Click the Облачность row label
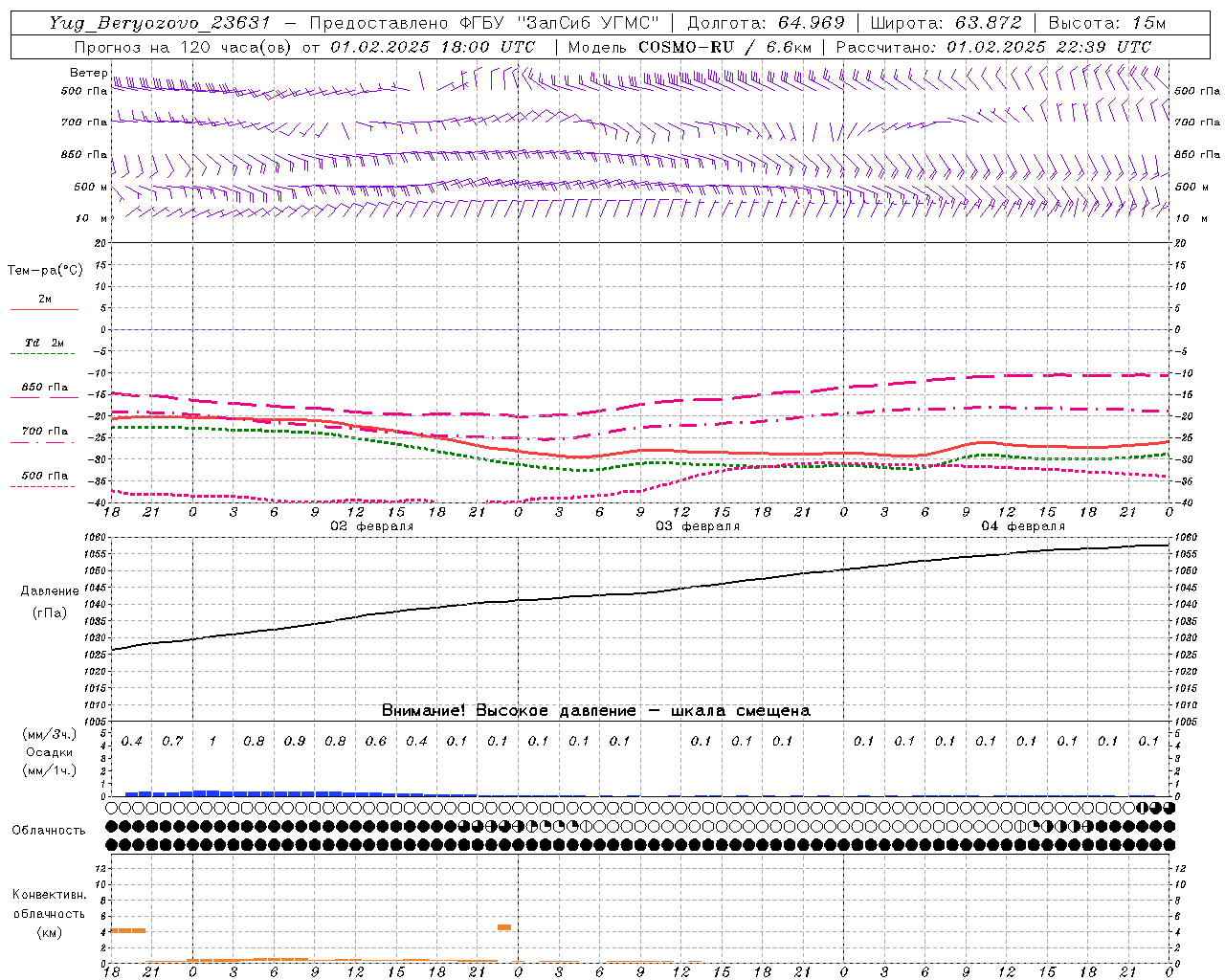Screen dimensions: 1225x980 click(x=49, y=830)
